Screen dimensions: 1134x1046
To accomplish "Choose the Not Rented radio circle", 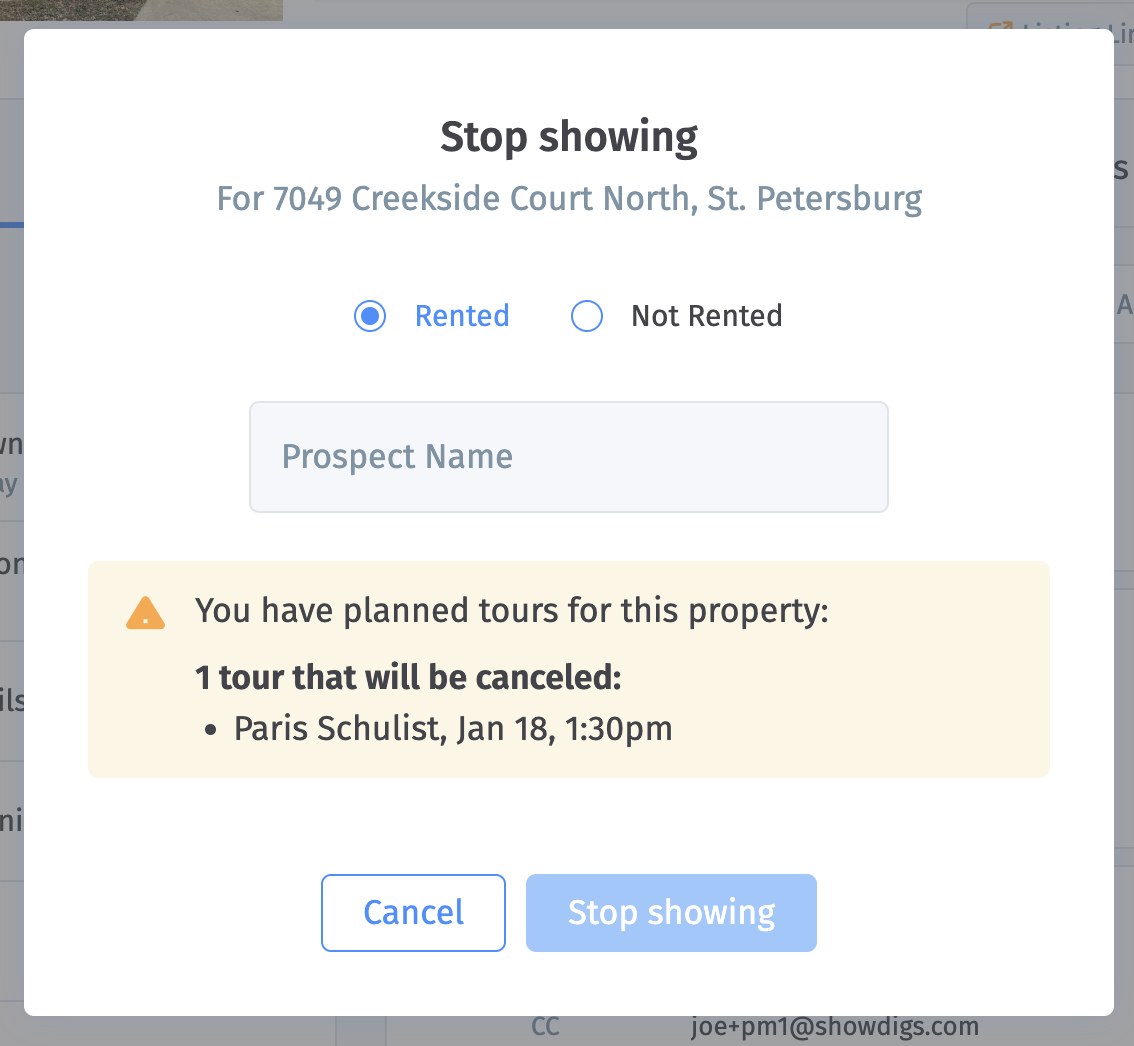I will pyautogui.click(x=587, y=317).
